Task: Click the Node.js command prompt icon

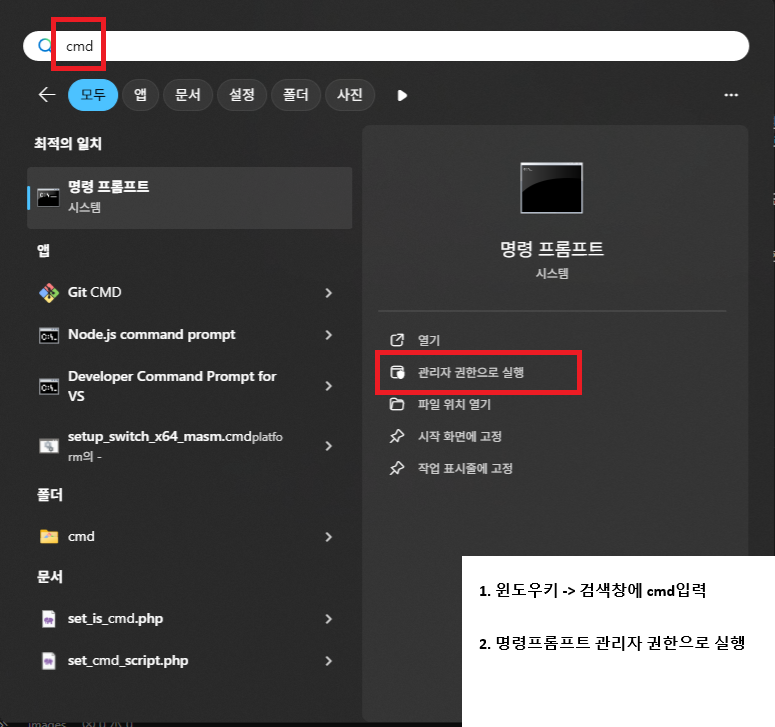Action: 48,335
